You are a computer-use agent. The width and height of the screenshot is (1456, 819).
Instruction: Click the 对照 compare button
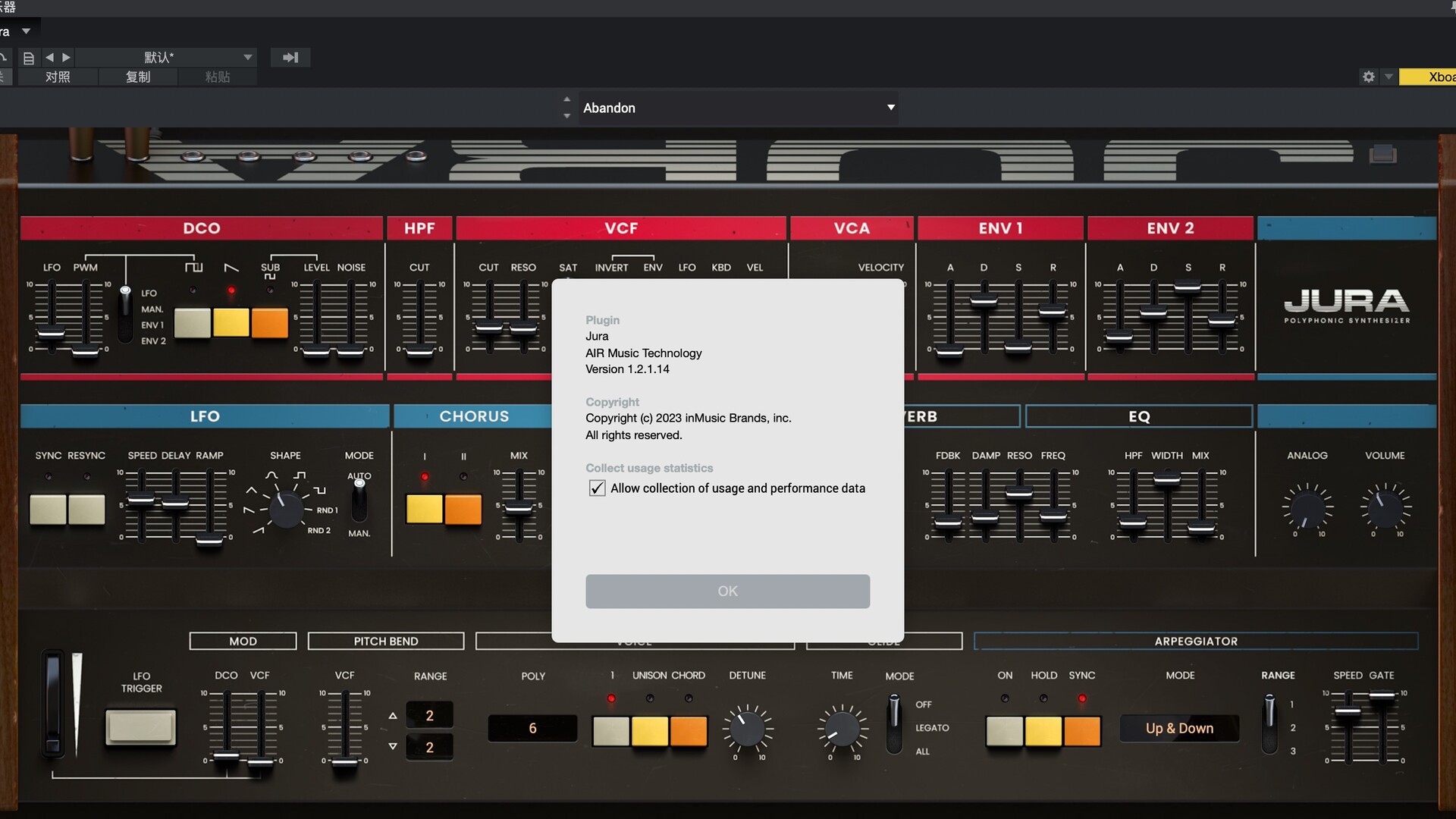click(58, 77)
